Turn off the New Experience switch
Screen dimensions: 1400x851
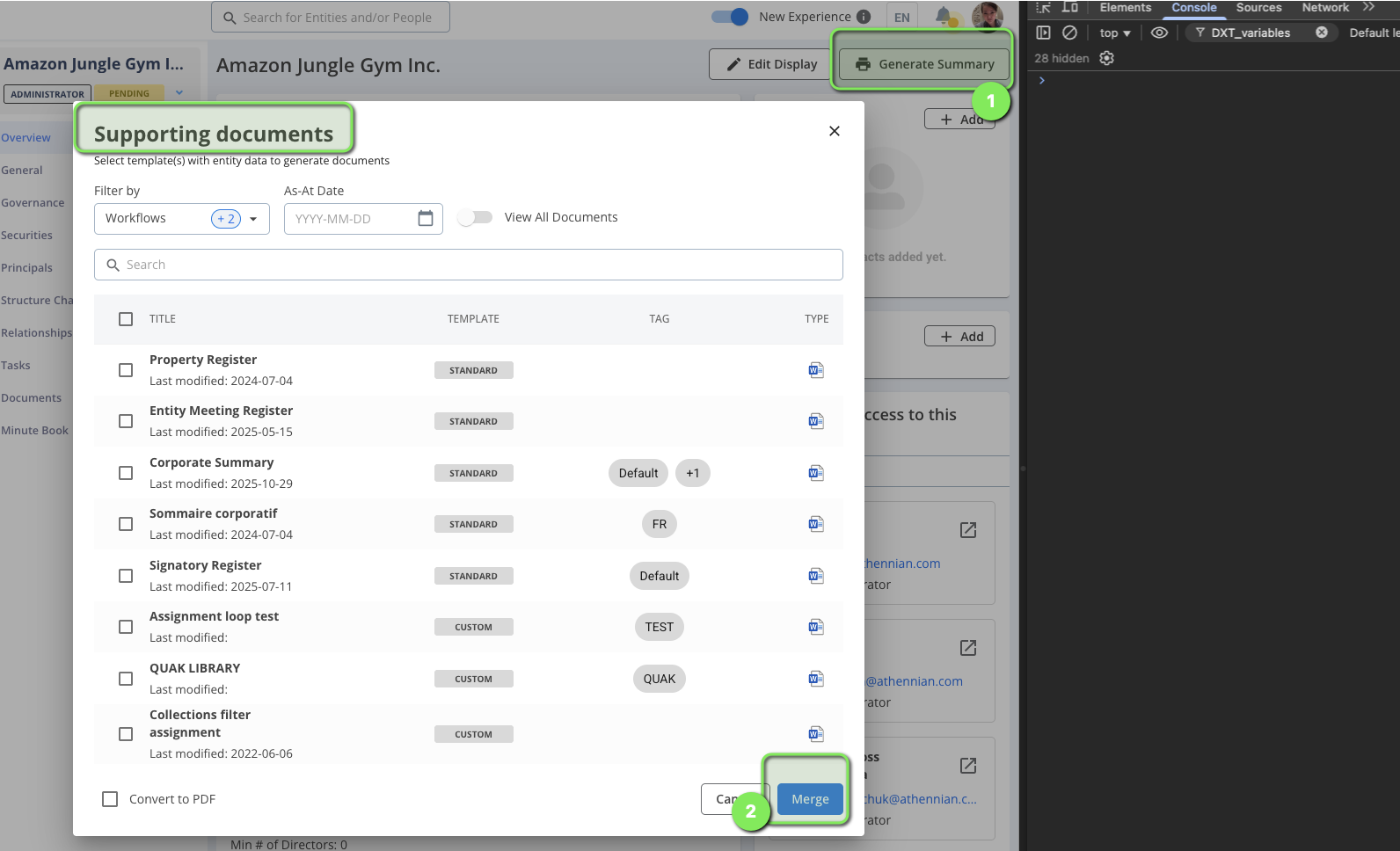[x=729, y=17]
